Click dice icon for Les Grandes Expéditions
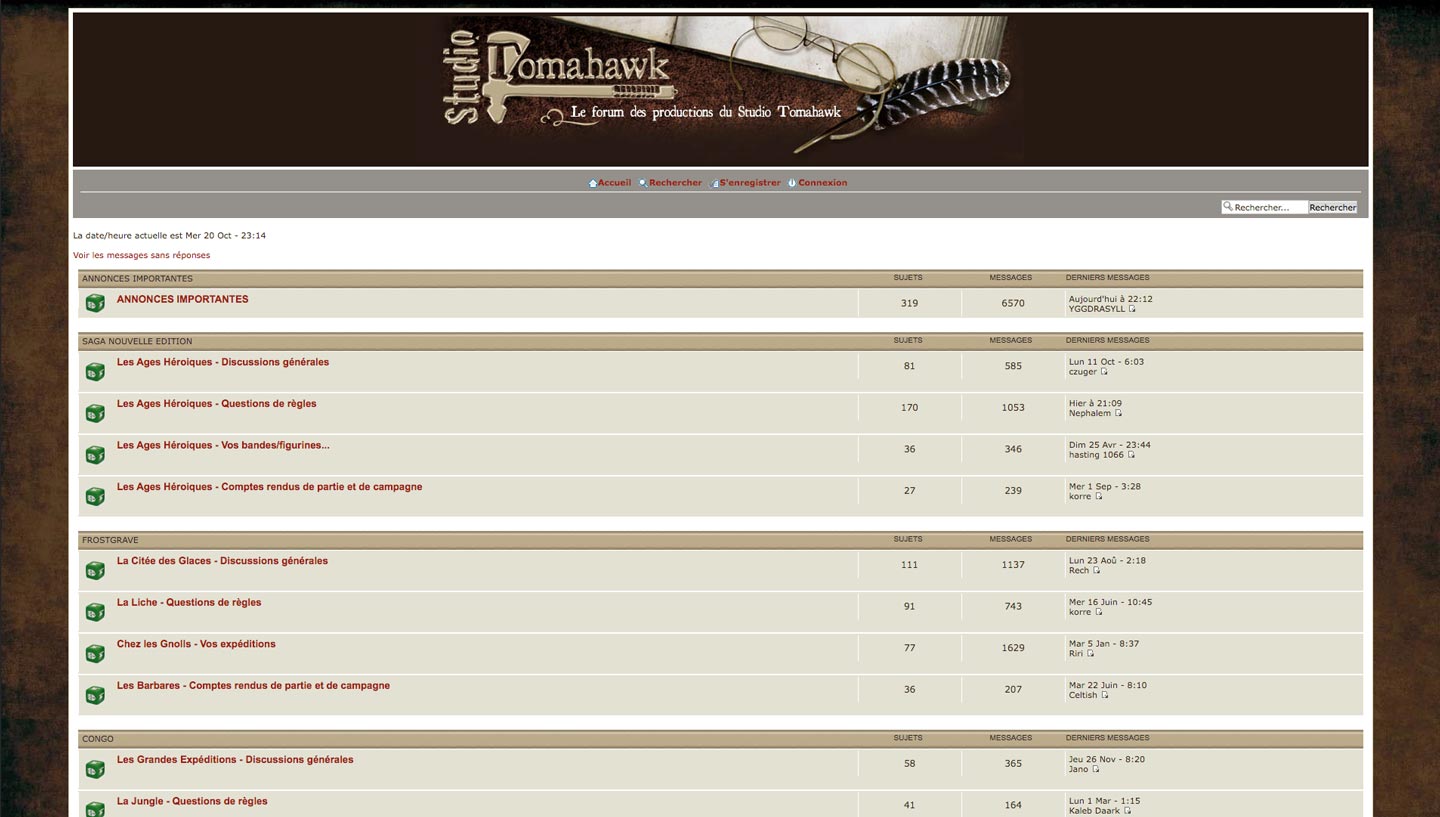Viewport: 1440px width, 817px height. [95, 770]
